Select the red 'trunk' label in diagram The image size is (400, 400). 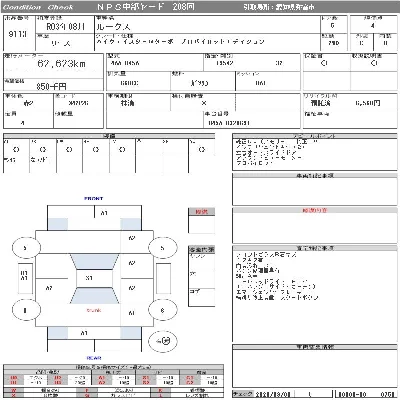[94, 310]
